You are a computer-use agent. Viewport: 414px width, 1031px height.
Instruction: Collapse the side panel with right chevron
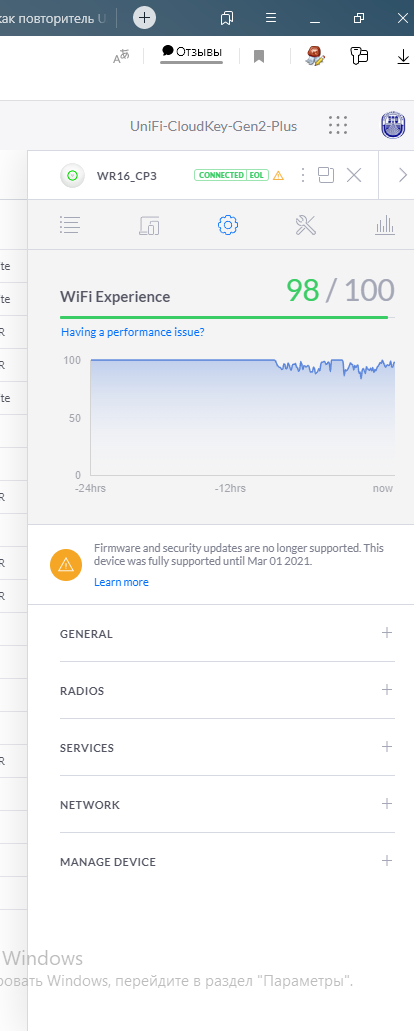[403, 175]
